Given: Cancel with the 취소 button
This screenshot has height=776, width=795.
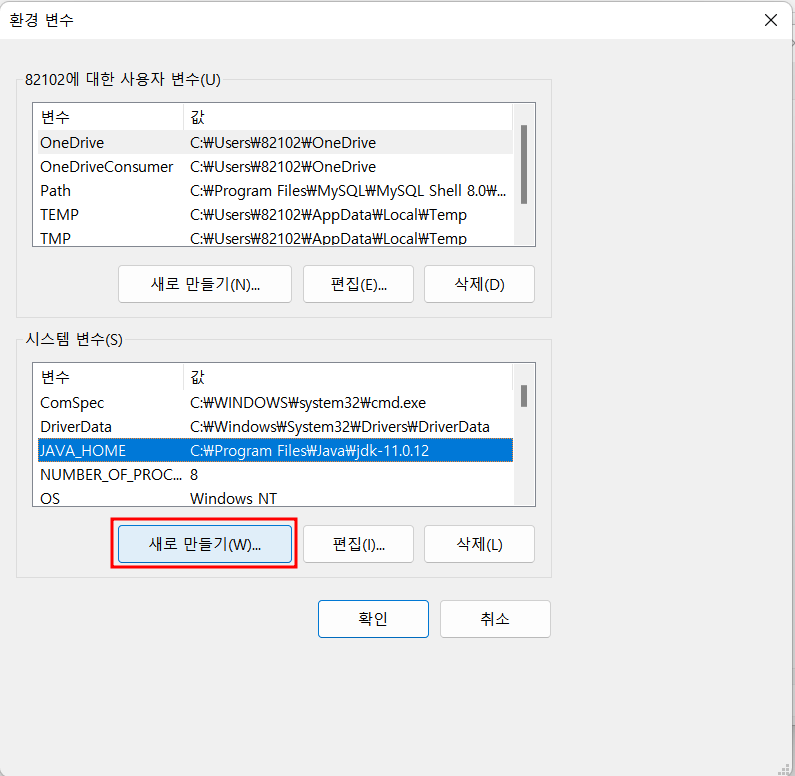Looking at the screenshot, I should 495,619.
